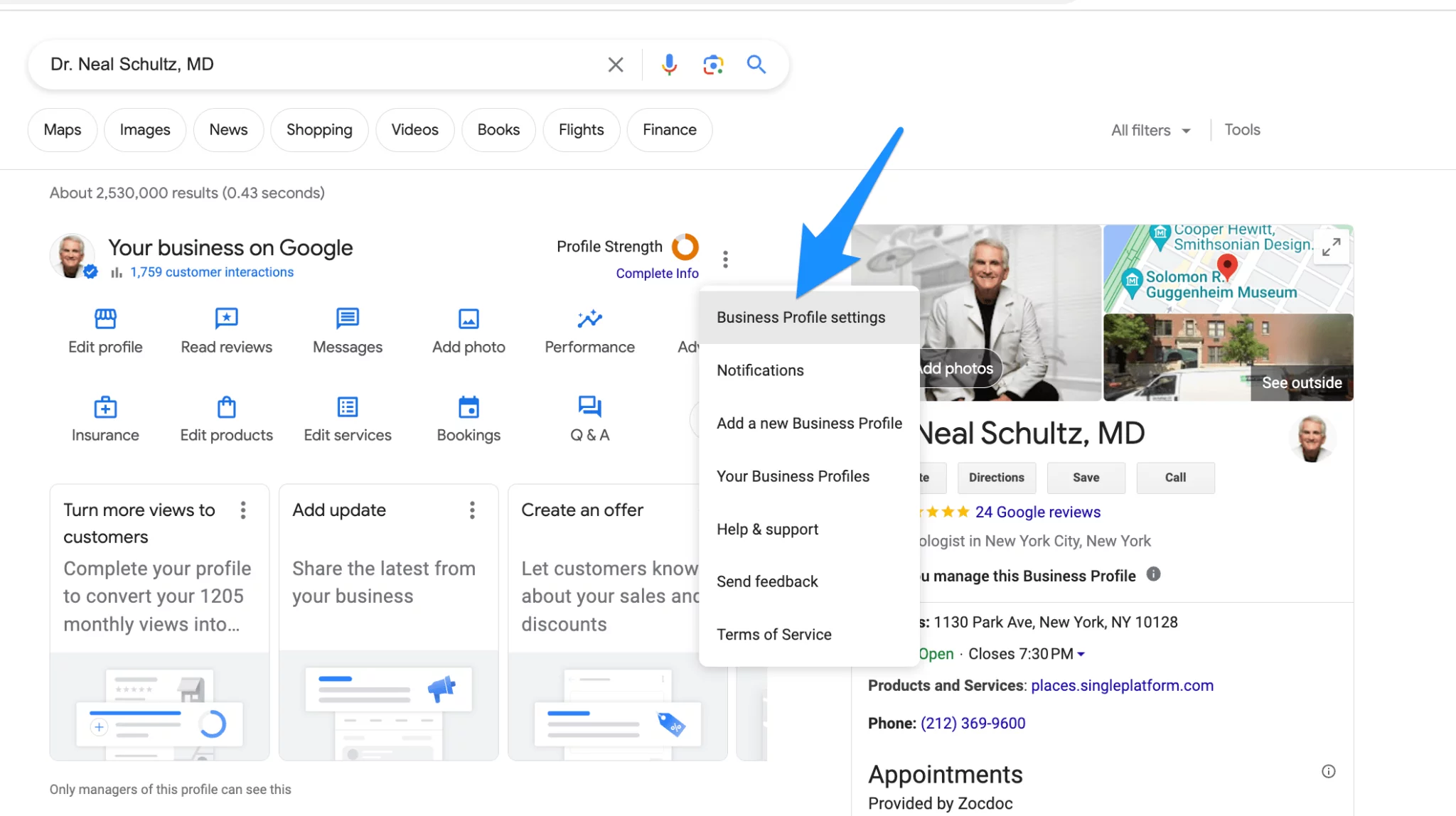Screen dimensions: 1456x816
Task: Open the Messages icon
Action: (x=348, y=318)
